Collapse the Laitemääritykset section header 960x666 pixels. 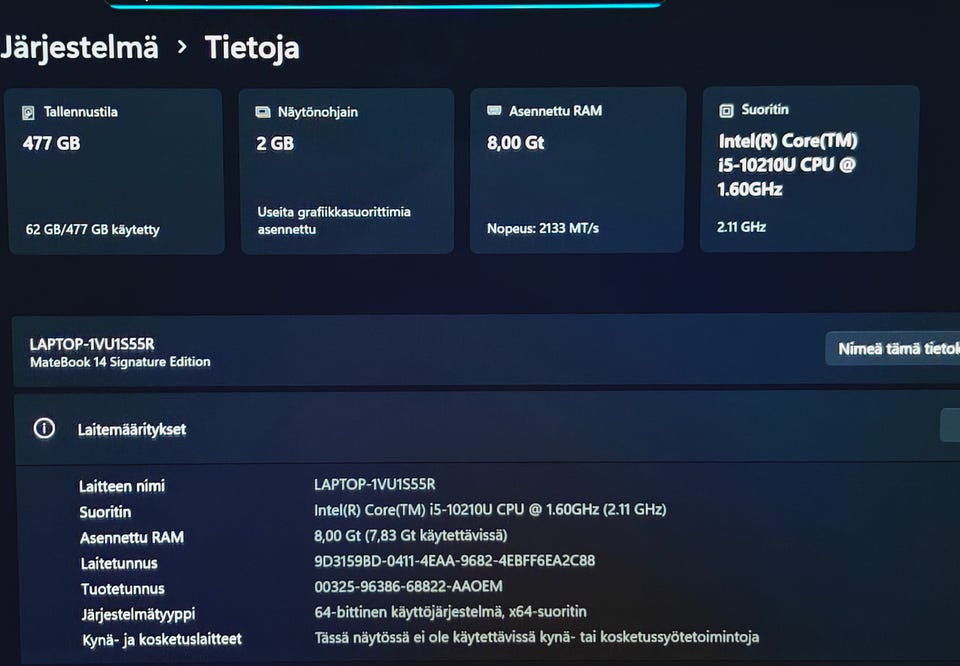[487, 428]
